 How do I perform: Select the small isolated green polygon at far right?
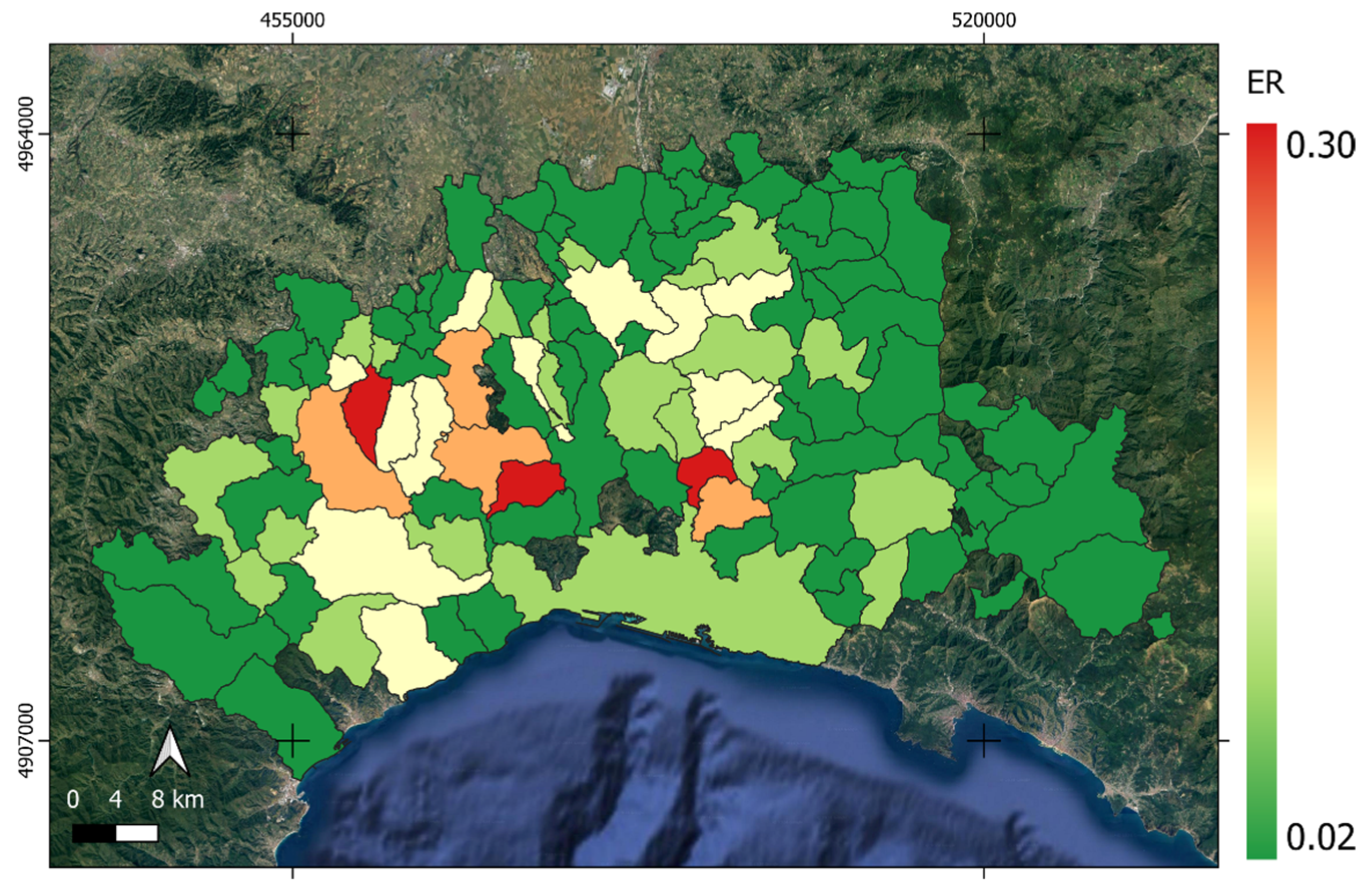(x=1162, y=626)
